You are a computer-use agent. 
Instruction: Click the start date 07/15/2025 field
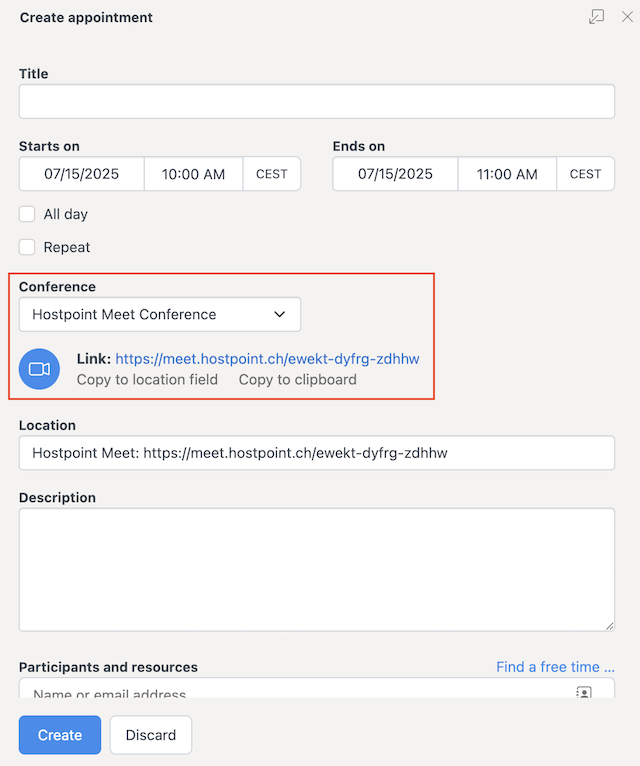(82, 174)
